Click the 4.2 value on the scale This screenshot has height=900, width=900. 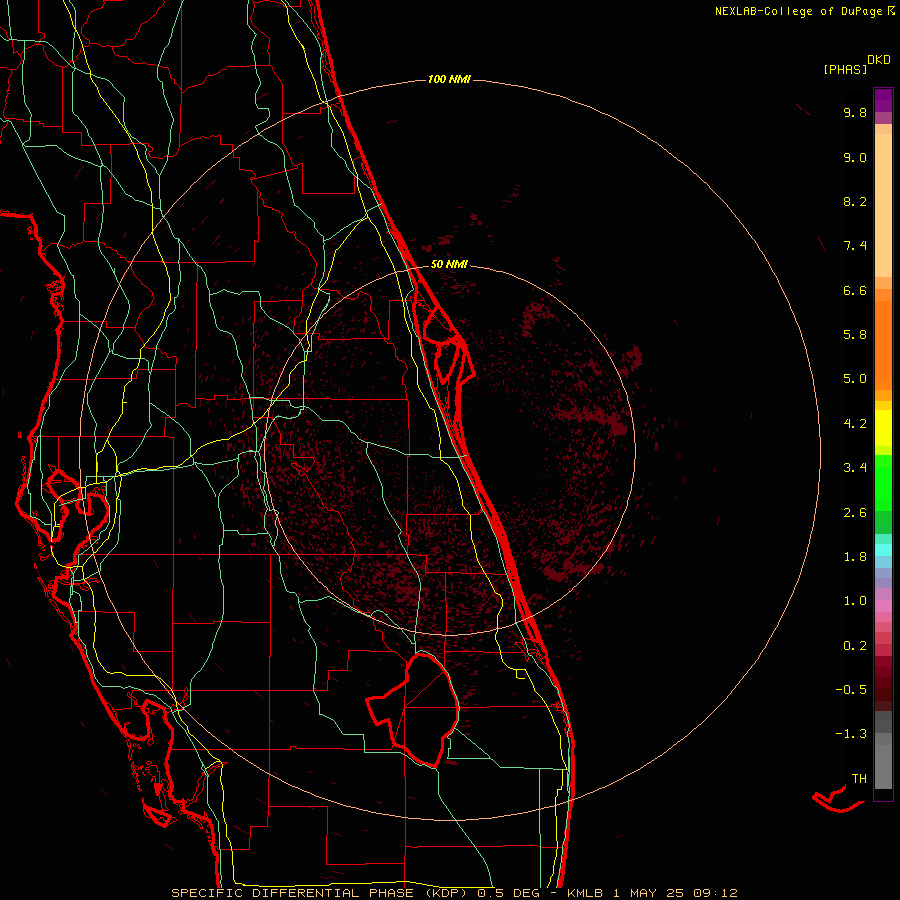click(855, 424)
